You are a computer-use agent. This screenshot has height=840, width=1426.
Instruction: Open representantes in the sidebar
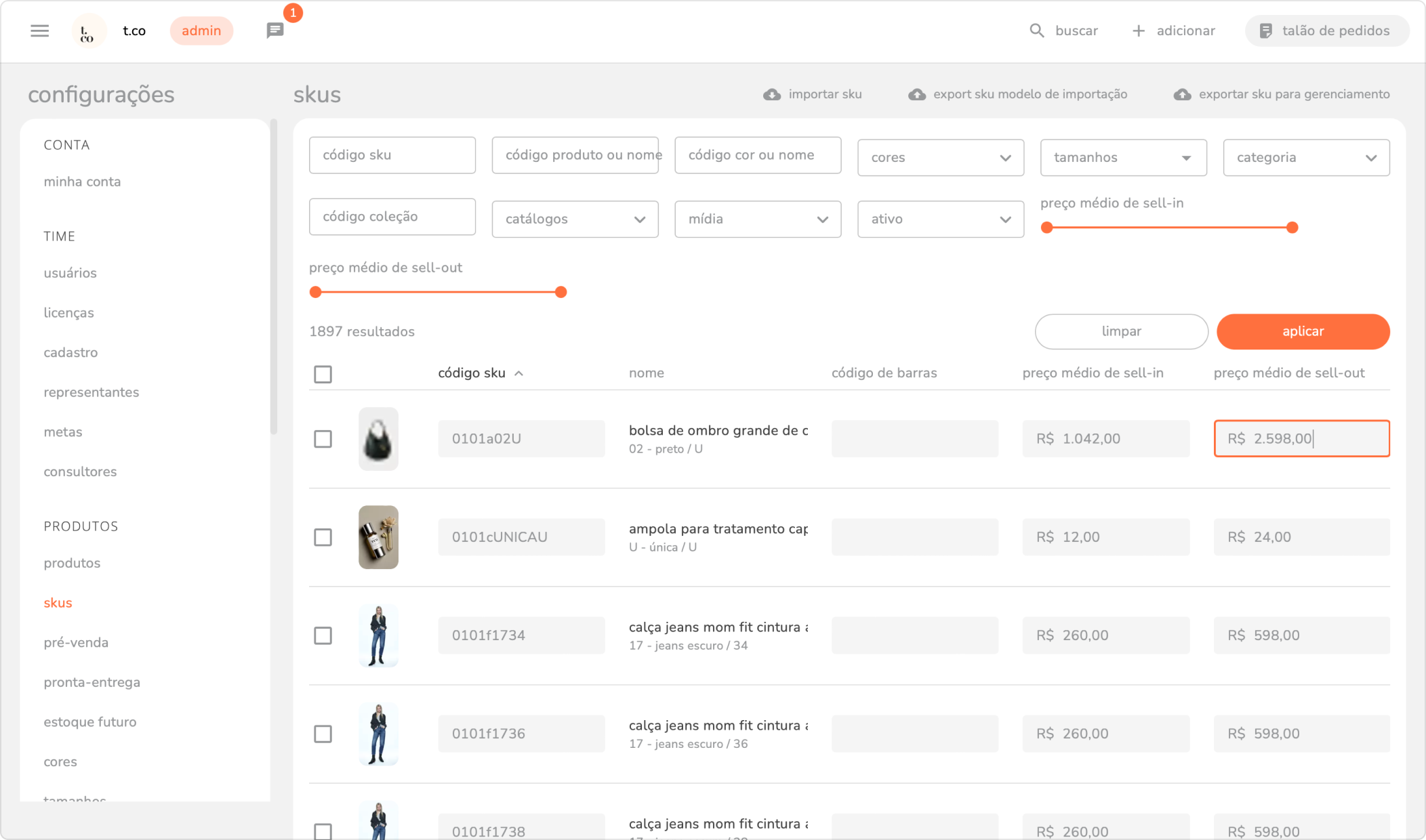(x=91, y=392)
